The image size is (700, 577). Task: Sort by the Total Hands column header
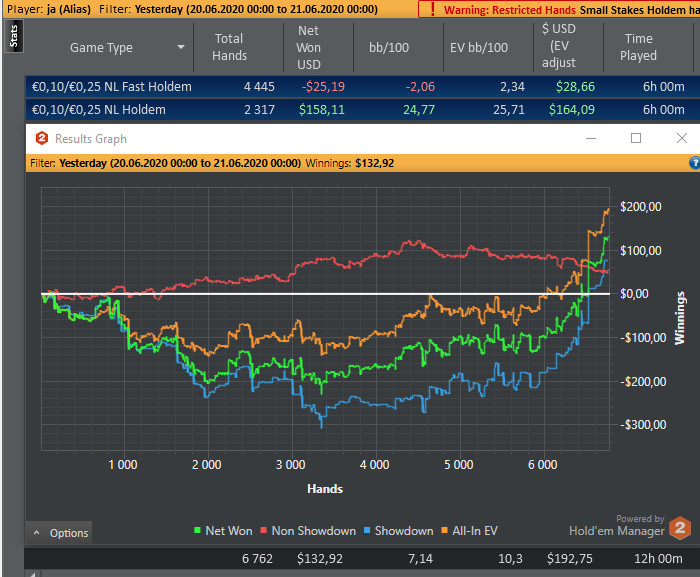click(x=229, y=47)
